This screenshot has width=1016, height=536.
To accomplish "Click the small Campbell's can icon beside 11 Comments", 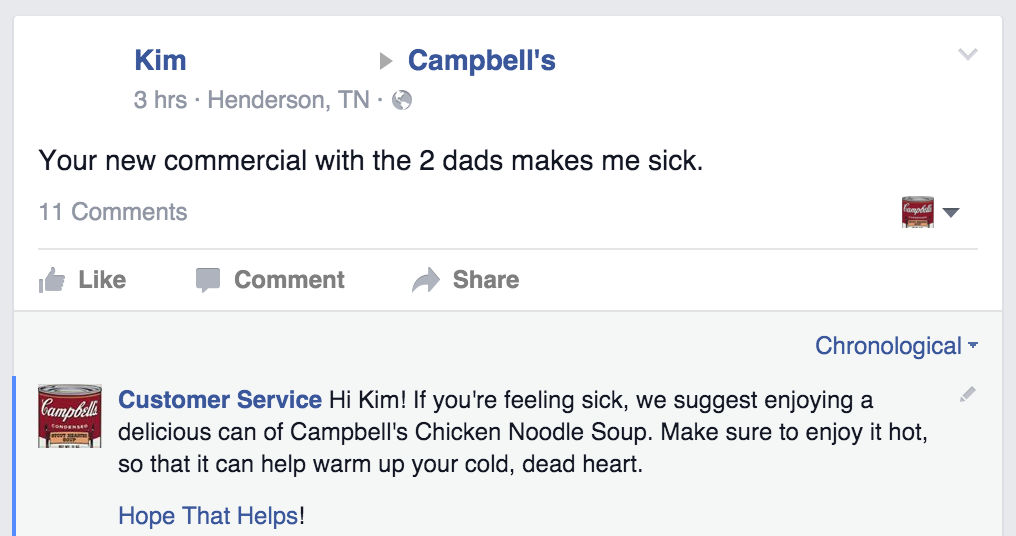I will (918, 212).
